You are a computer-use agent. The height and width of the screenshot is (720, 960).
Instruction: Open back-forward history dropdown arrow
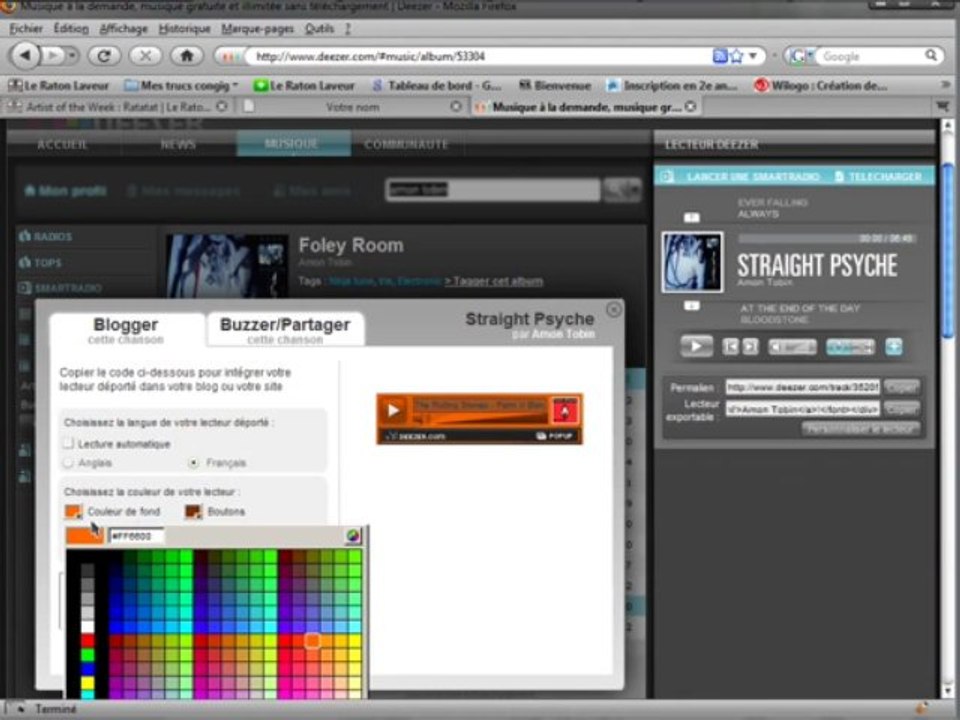point(73,56)
